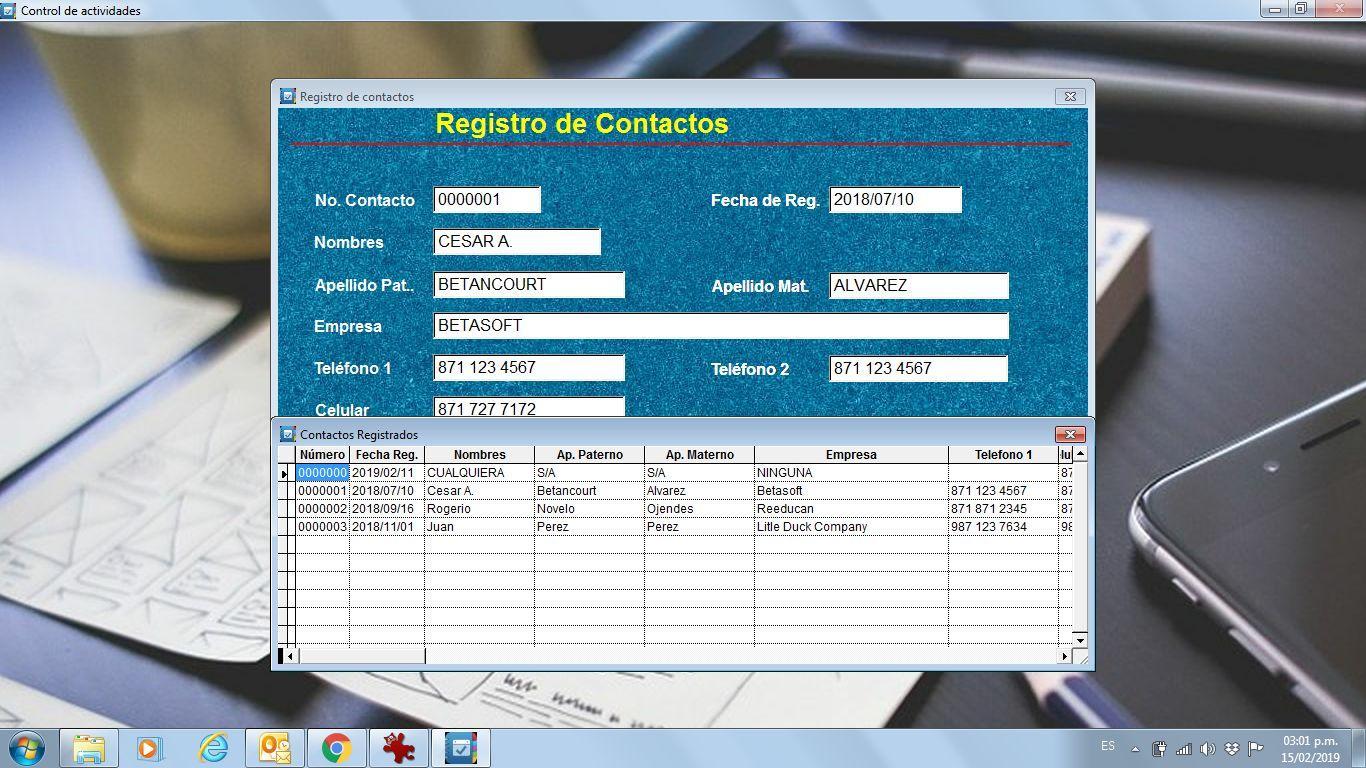This screenshot has height=768, width=1366.
Task: Click the Rogerio name cell
Action: tap(480, 509)
